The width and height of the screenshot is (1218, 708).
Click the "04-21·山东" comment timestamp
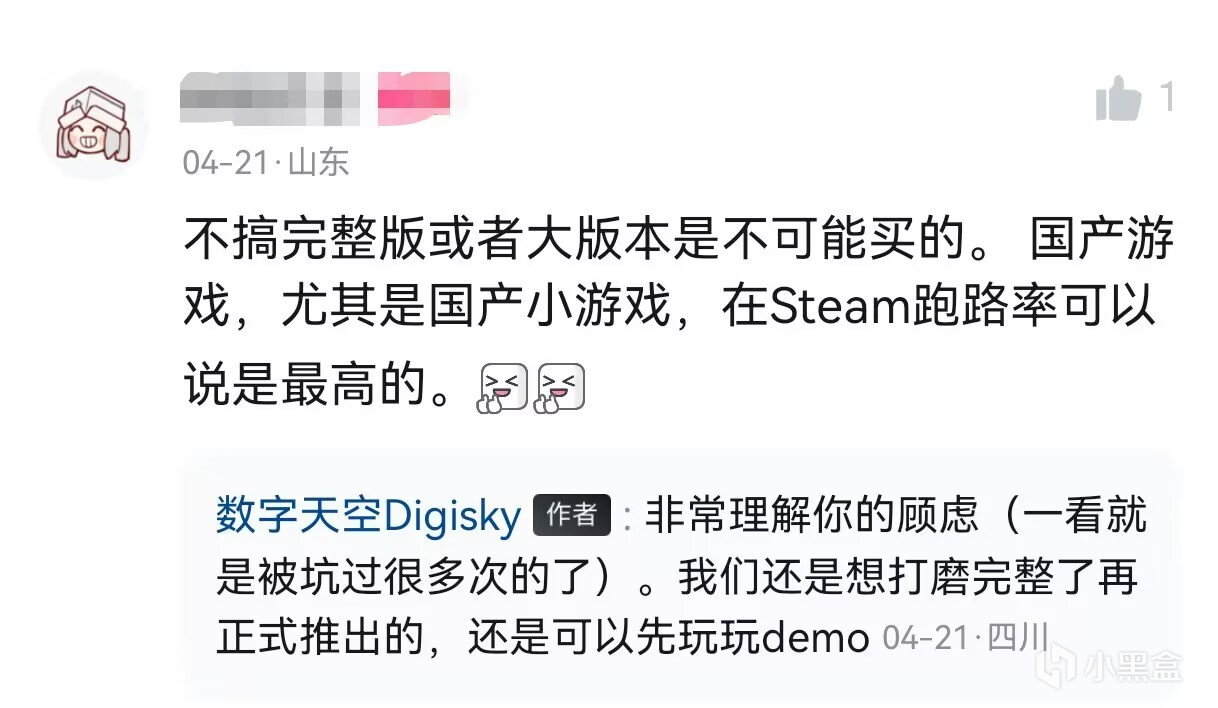(266, 163)
